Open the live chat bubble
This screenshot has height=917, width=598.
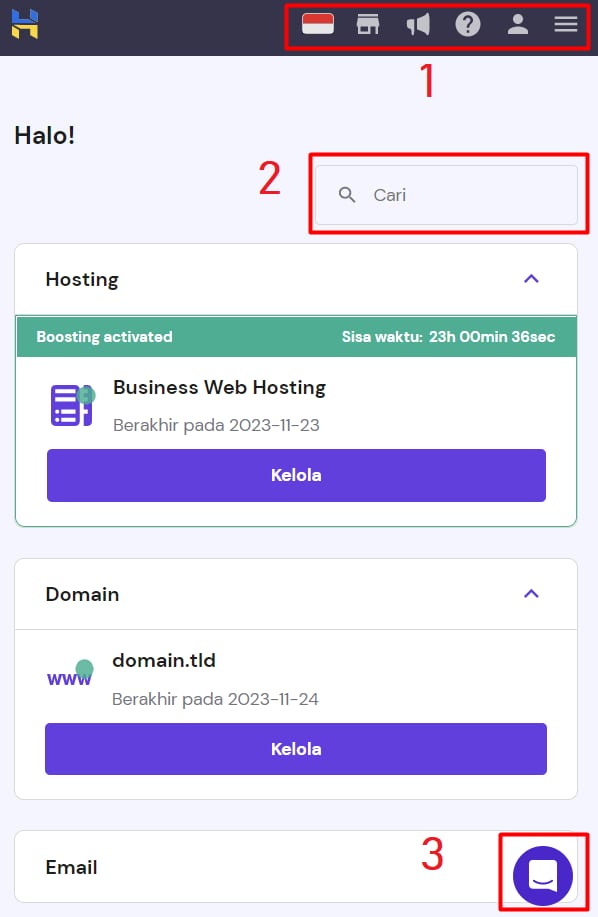point(542,875)
